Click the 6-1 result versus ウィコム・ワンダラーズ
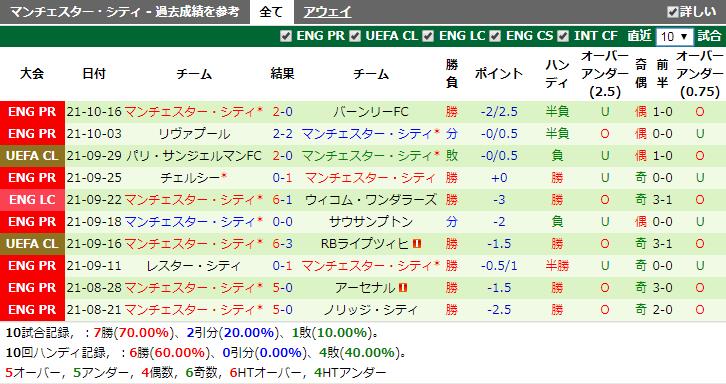 282,200
